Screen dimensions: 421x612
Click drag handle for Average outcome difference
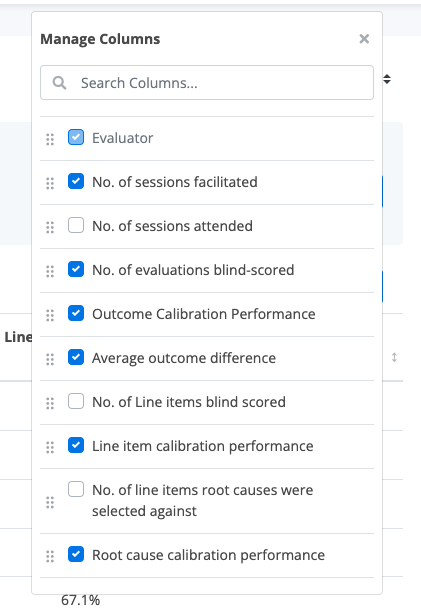(x=50, y=359)
